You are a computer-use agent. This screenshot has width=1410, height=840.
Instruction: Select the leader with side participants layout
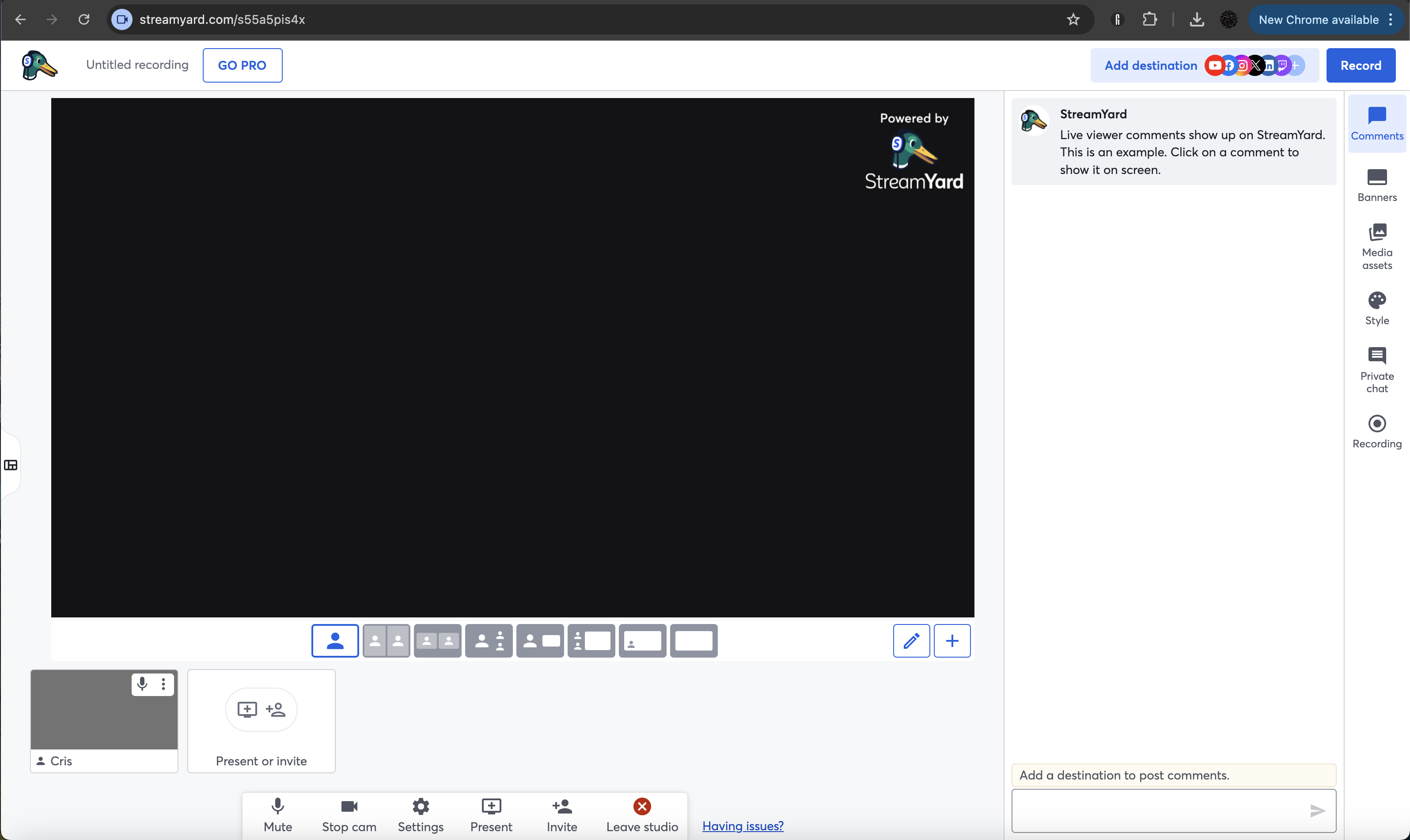coord(489,641)
